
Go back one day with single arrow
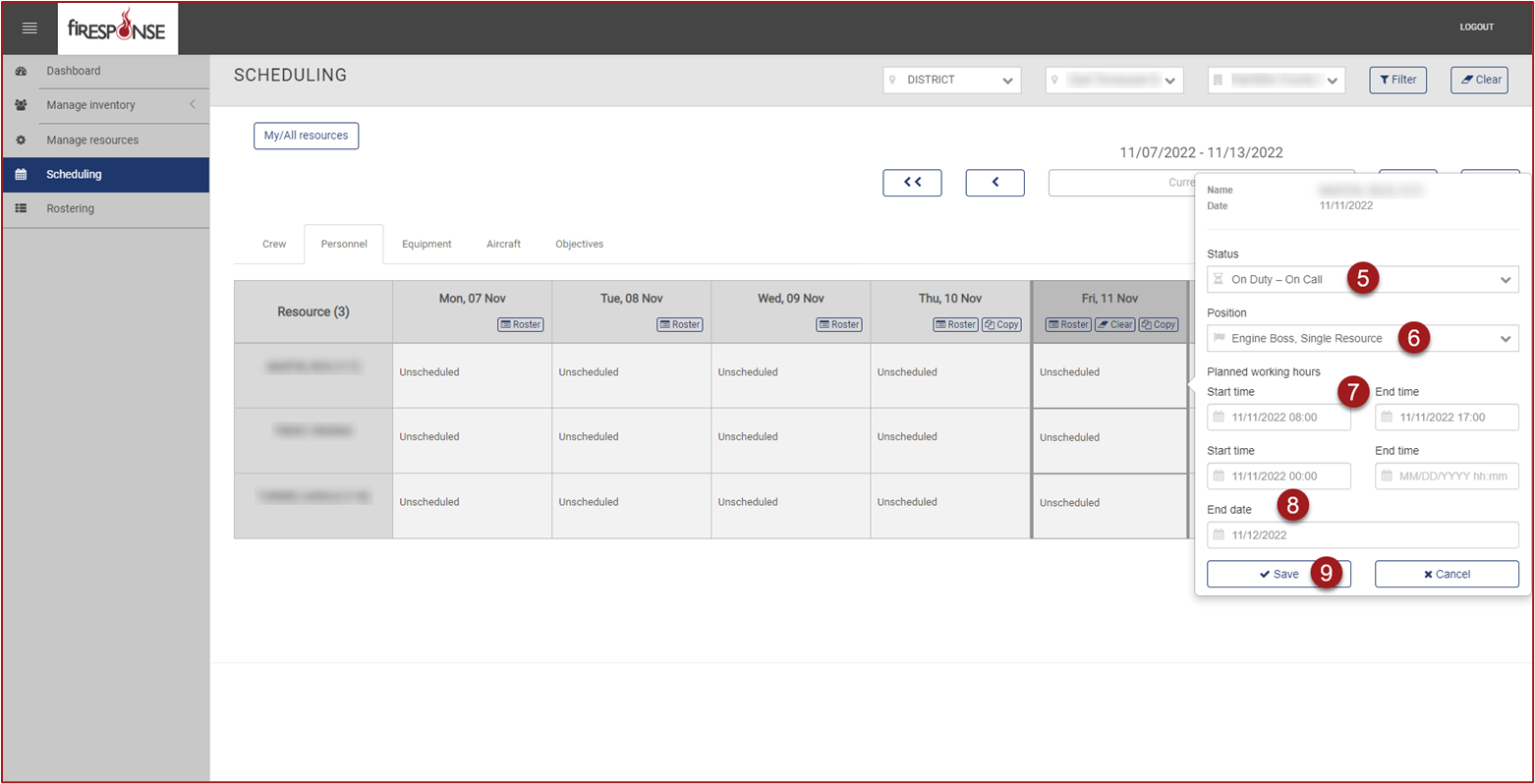pos(995,183)
